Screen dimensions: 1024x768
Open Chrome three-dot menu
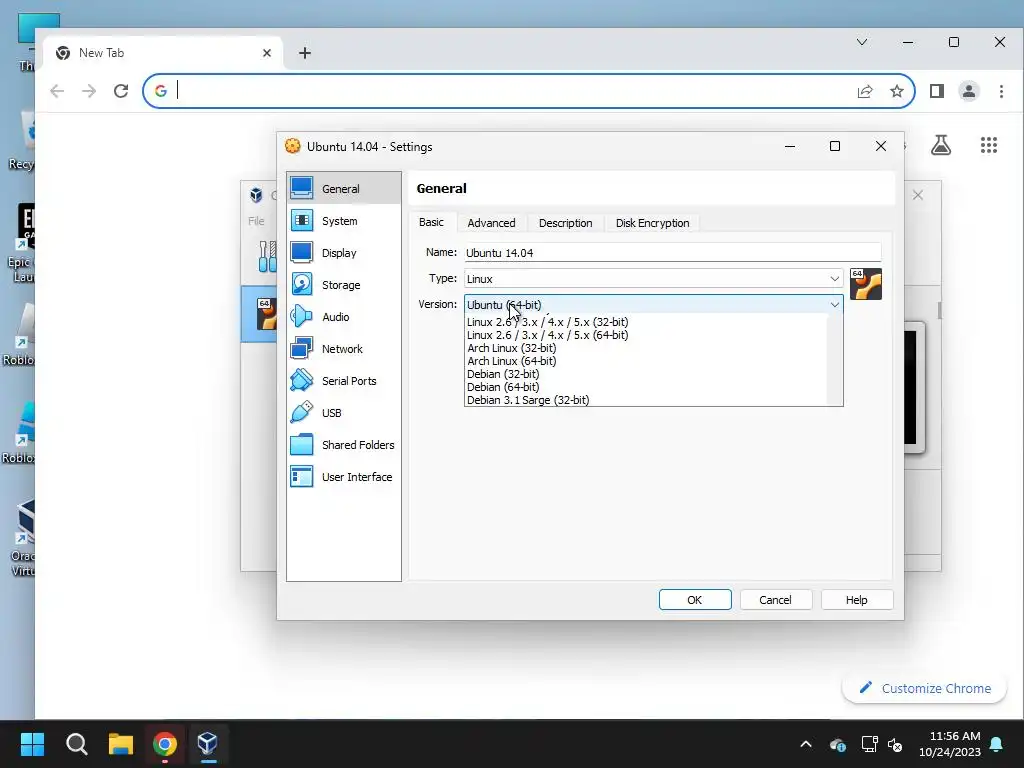point(1001,91)
